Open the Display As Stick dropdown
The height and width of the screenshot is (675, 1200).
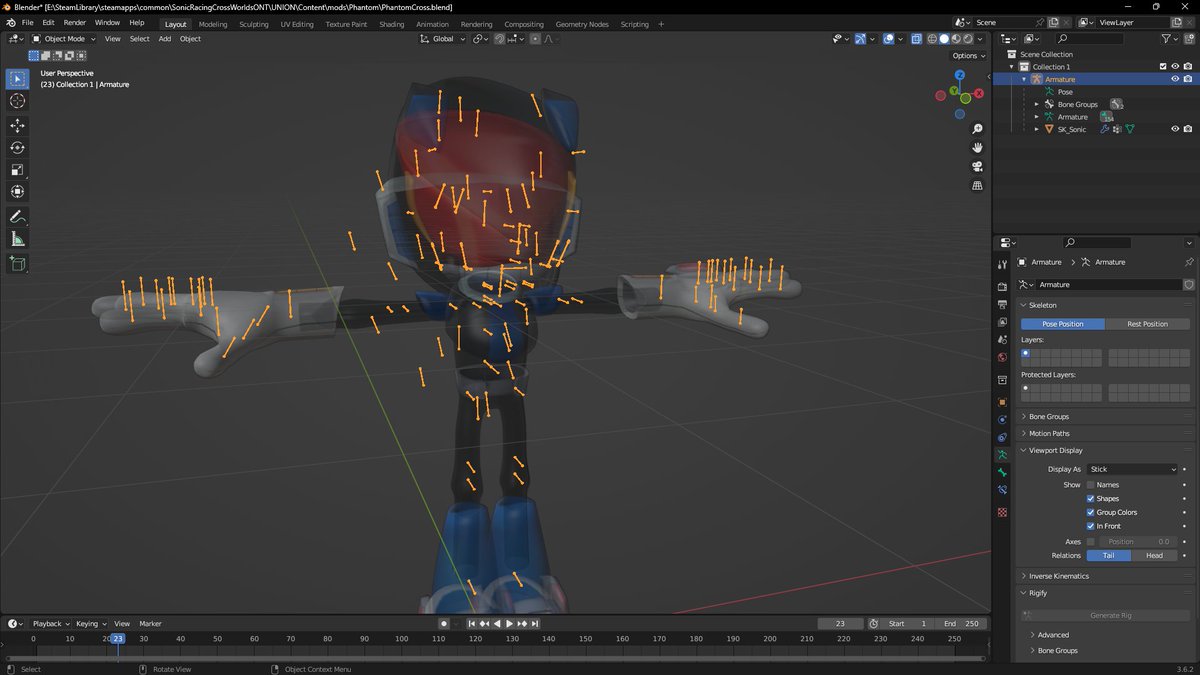click(x=1133, y=469)
